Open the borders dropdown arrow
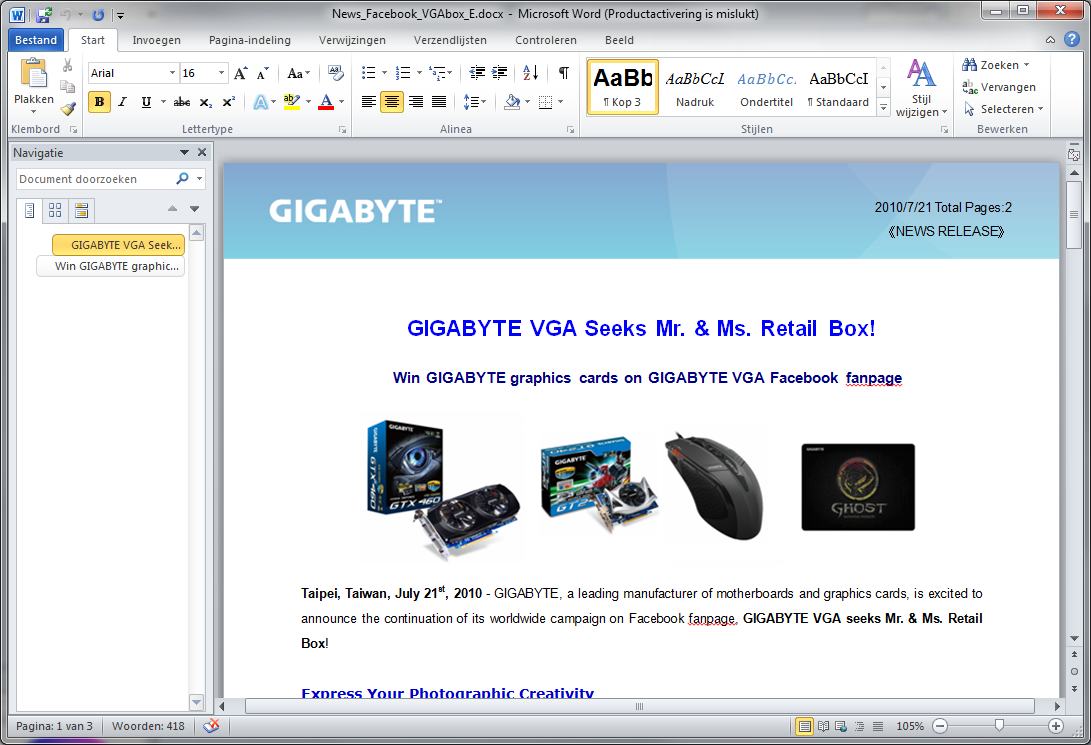The image size is (1091, 745). tap(561, 102)
